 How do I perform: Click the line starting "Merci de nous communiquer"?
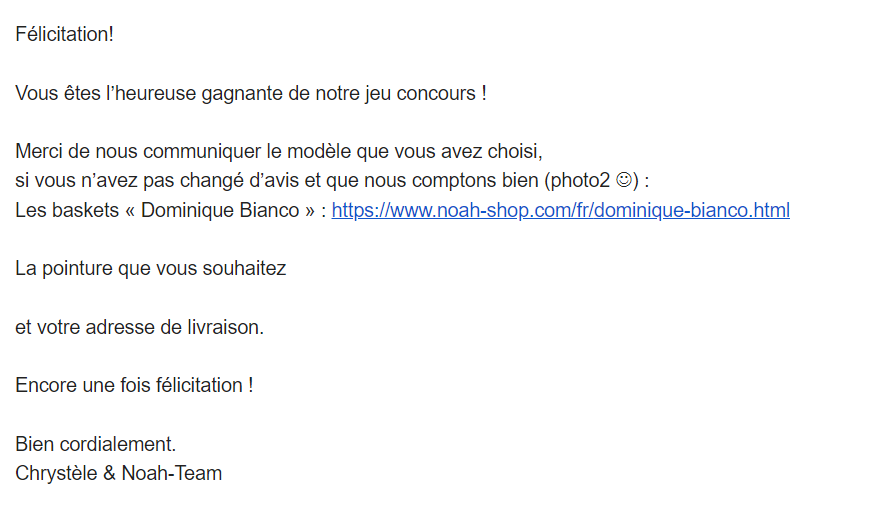point(278,152)
